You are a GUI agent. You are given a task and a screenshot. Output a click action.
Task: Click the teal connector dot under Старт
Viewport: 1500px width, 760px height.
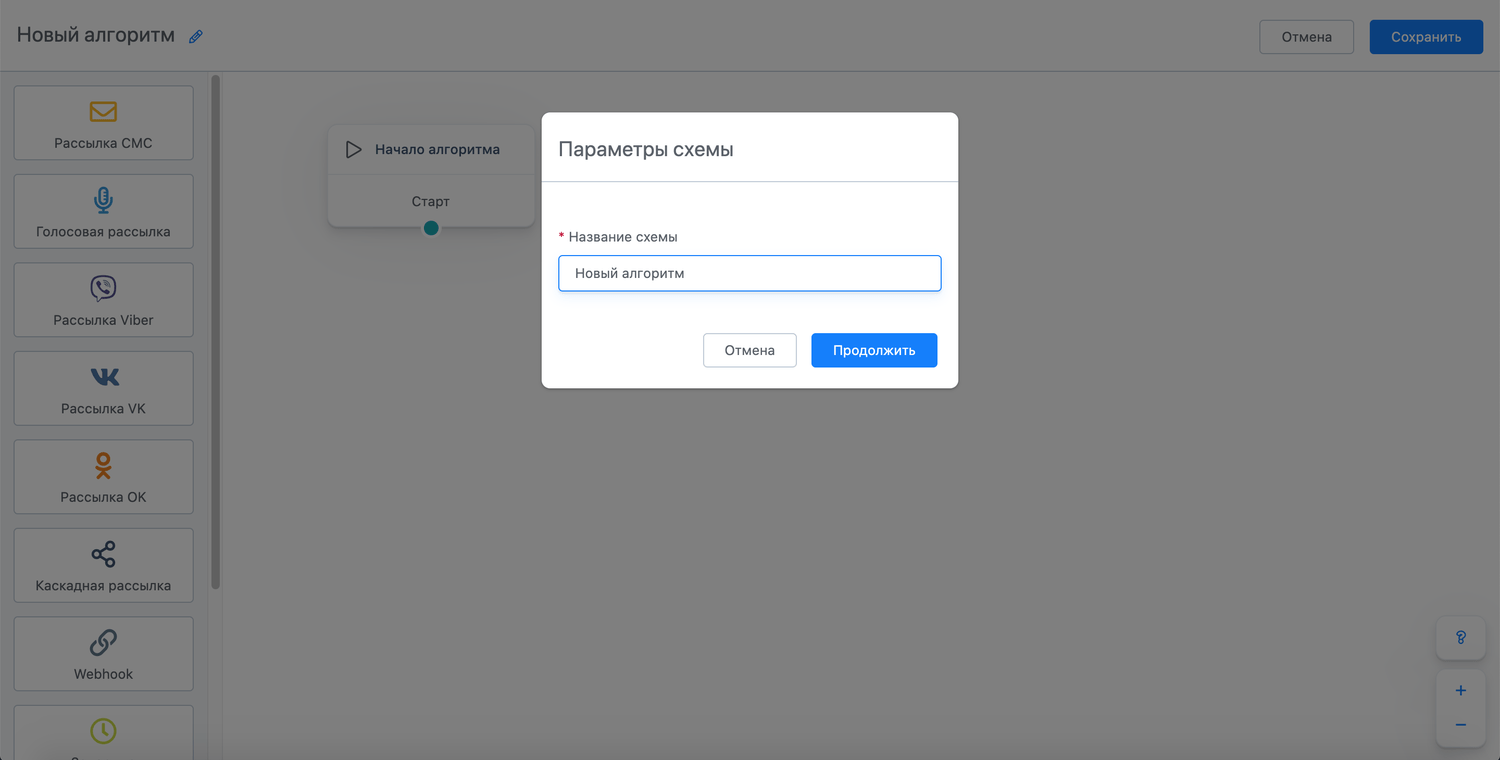click(431, 228)
